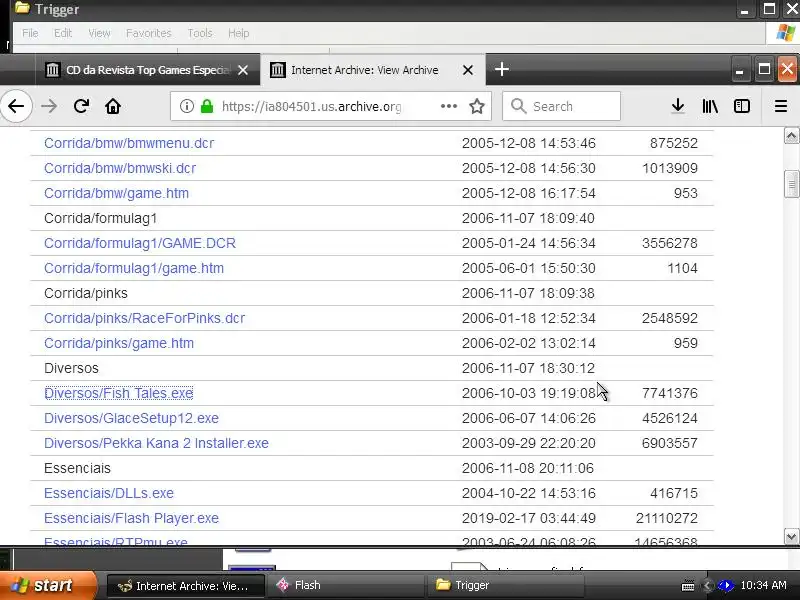Screen dimensions: 800x600
Task: Click the Essenciais folder row text
Action: [77, 468]
